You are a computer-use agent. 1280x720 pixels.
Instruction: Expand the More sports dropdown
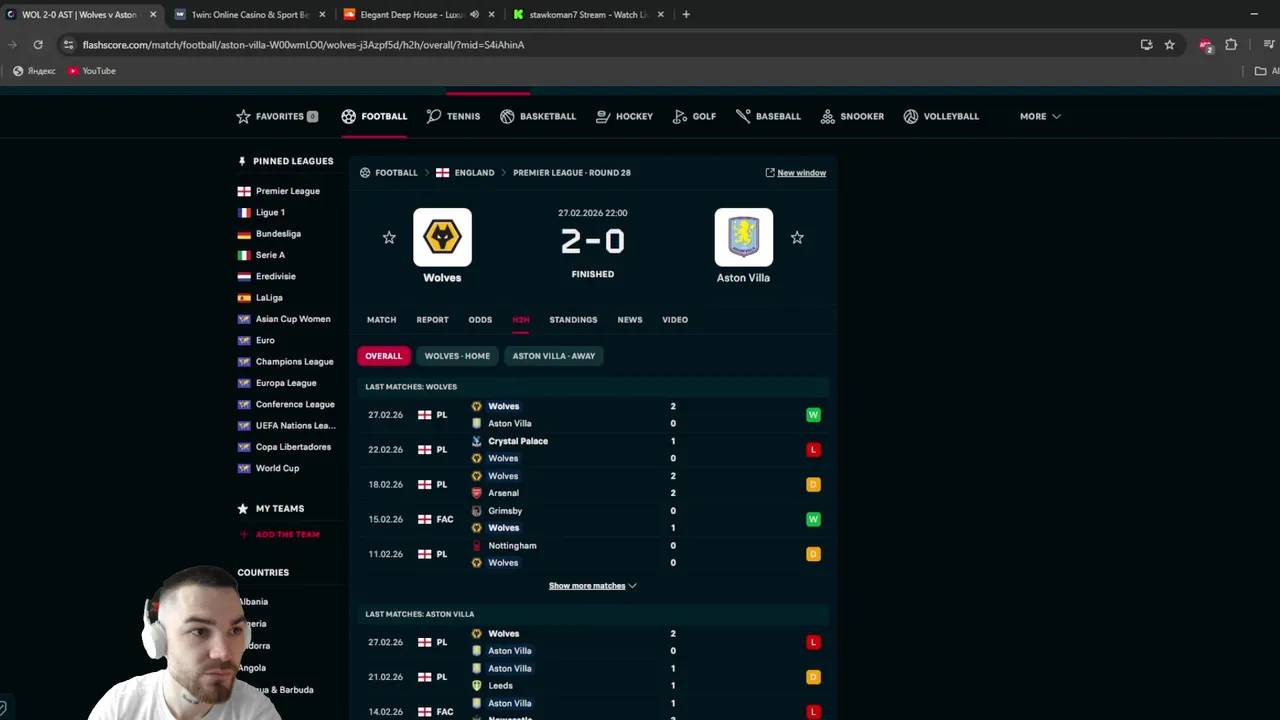coord(1040,116)
